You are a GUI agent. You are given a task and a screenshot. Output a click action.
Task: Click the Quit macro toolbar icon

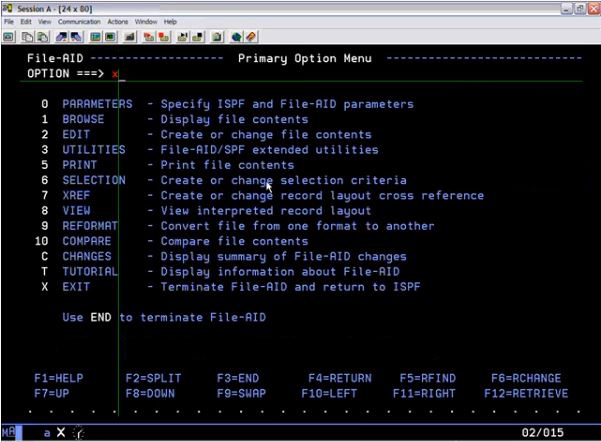[x=198, y=37]
